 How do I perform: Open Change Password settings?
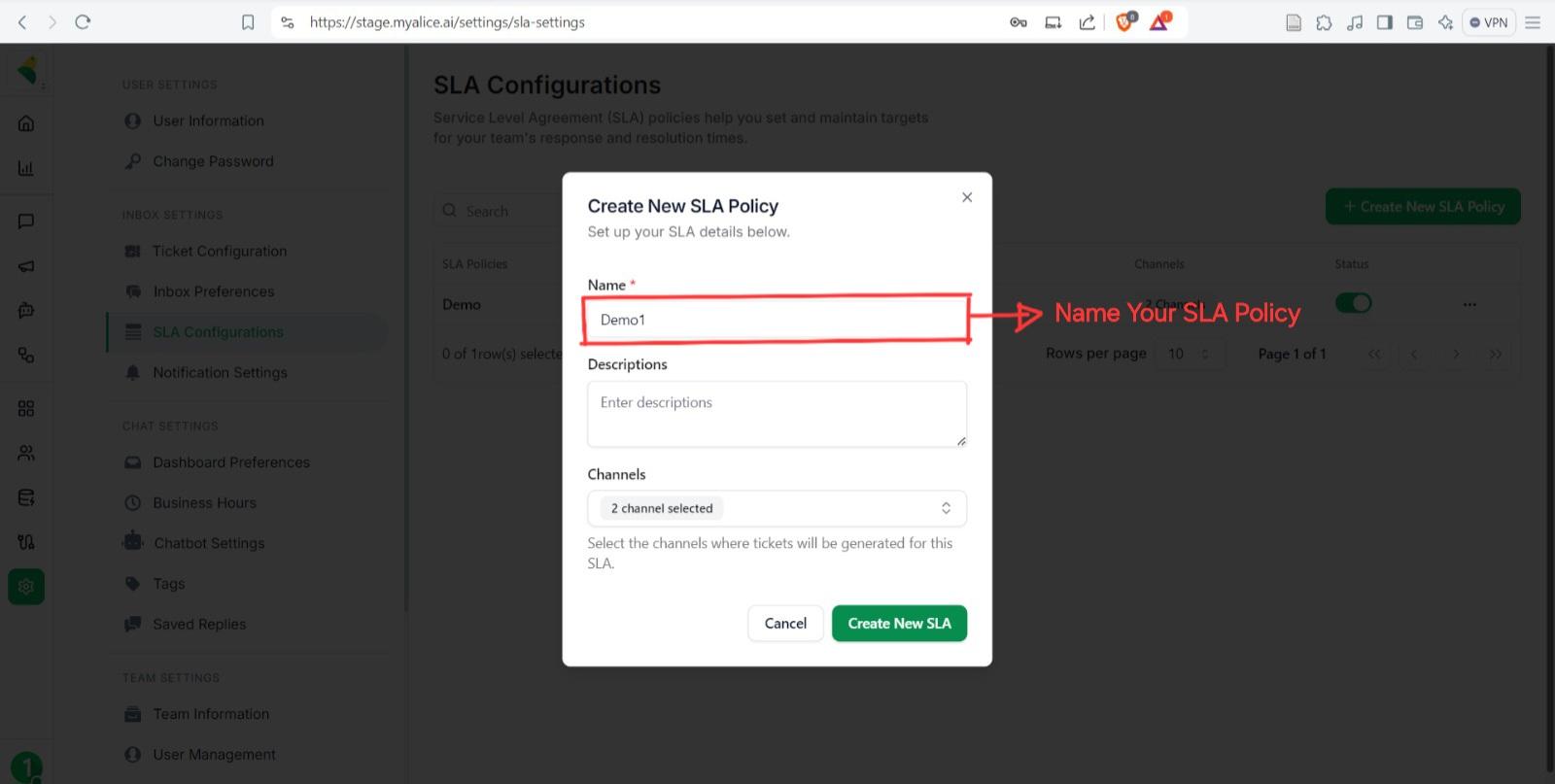213,161
